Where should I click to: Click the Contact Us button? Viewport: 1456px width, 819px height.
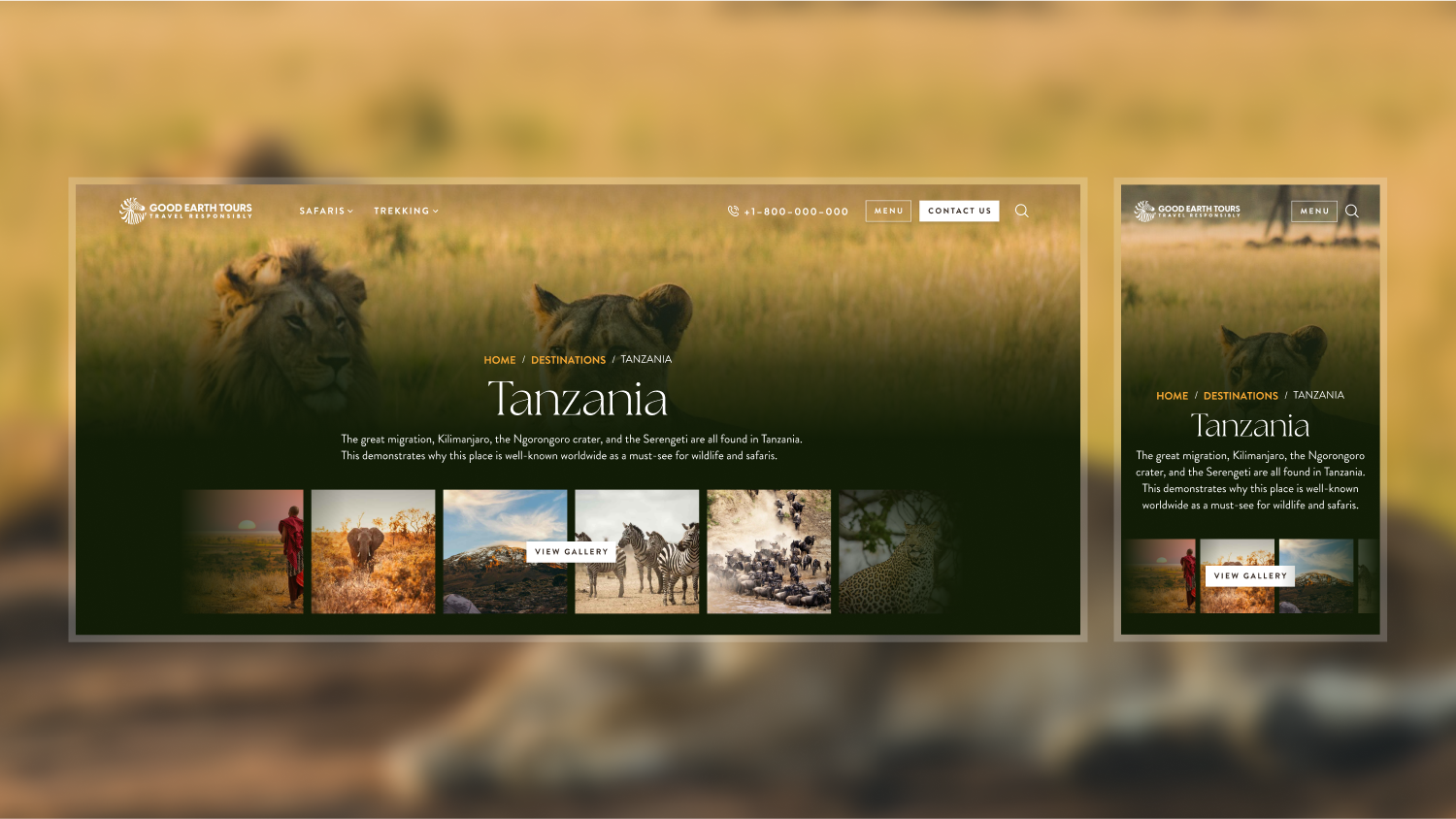click(959, 211)
